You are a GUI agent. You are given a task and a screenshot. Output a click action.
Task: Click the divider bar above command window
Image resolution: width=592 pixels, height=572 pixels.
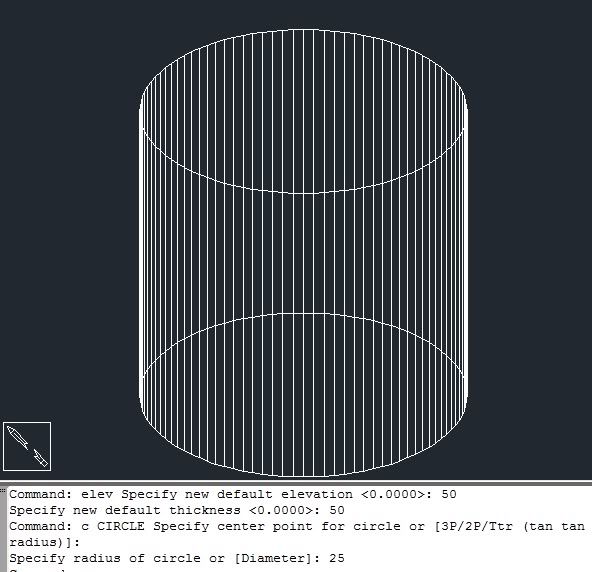tap(296, 483)
